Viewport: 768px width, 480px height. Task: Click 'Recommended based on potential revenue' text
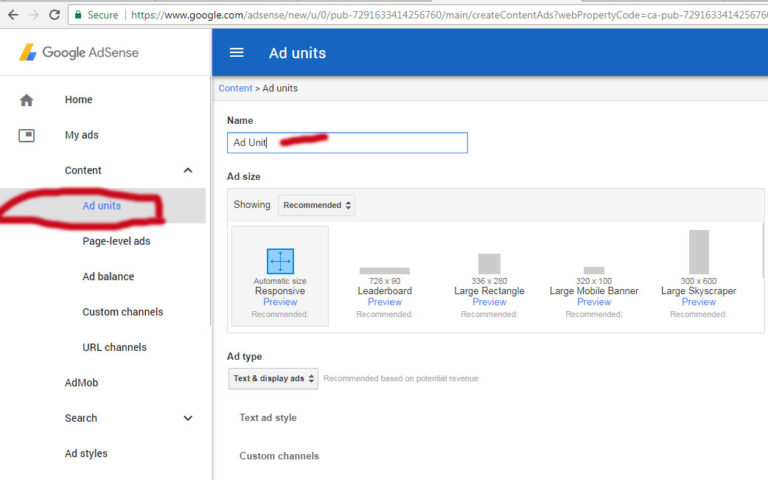coord(401,379)
